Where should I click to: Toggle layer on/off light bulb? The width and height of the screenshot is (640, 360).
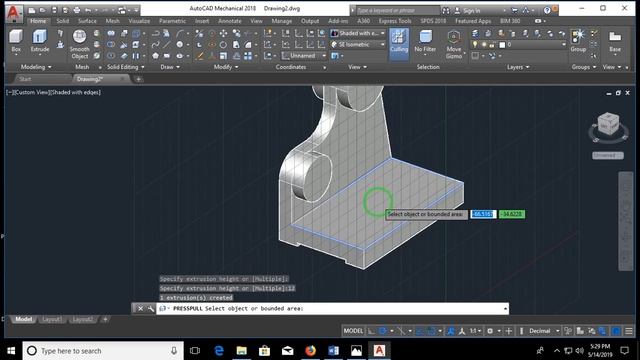point(475,44)
